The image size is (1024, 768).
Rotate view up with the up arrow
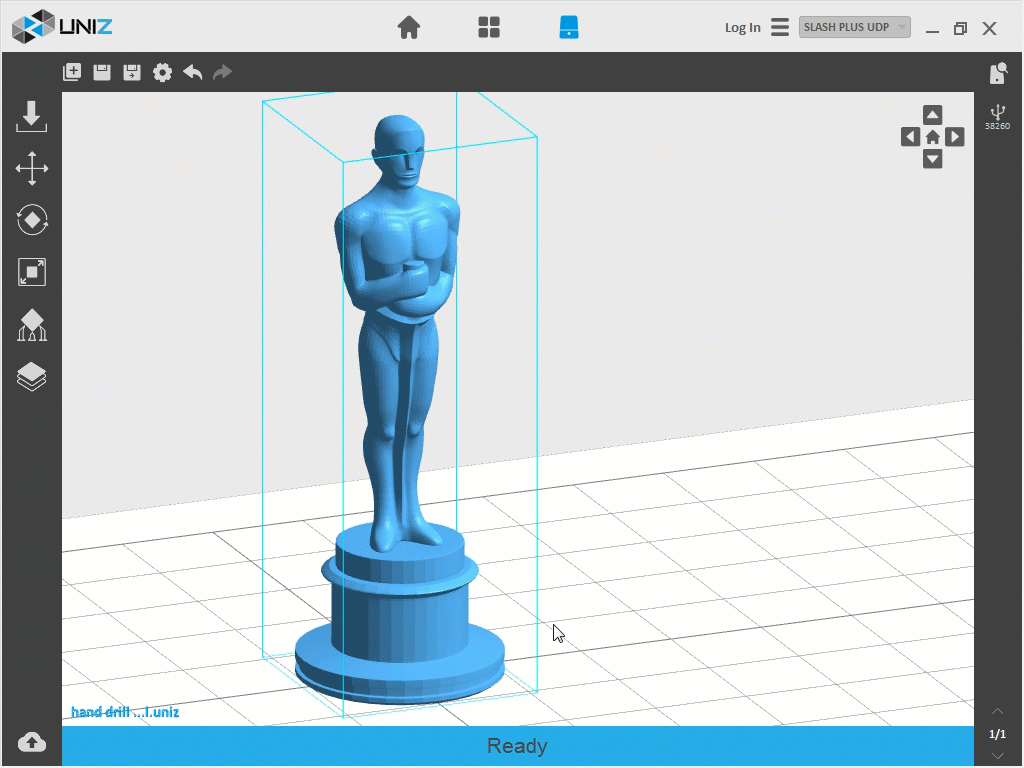(x=933, y=115)
